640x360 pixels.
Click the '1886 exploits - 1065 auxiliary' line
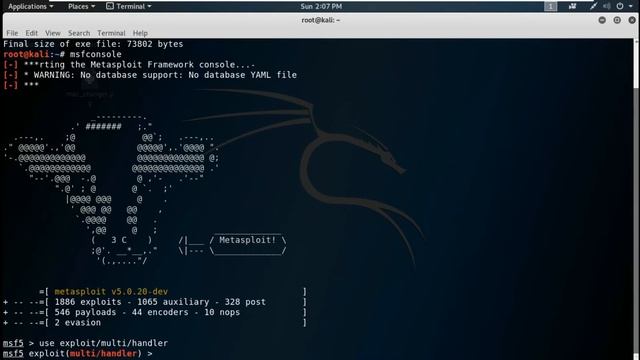tap(160, 302)
